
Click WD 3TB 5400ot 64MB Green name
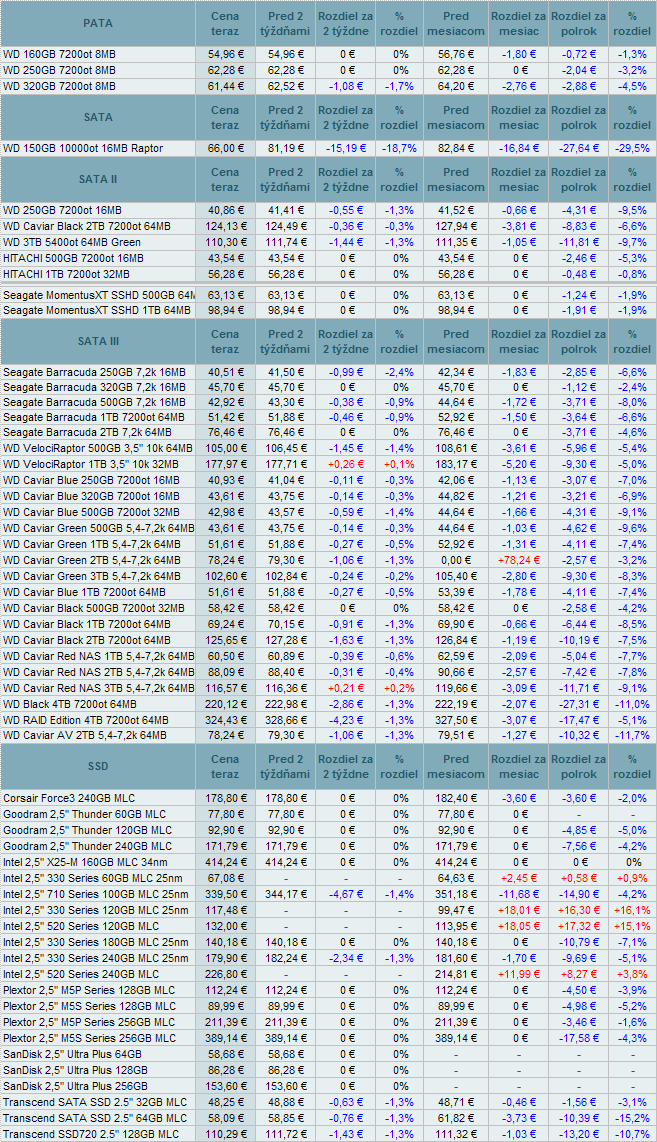[72, 243]
